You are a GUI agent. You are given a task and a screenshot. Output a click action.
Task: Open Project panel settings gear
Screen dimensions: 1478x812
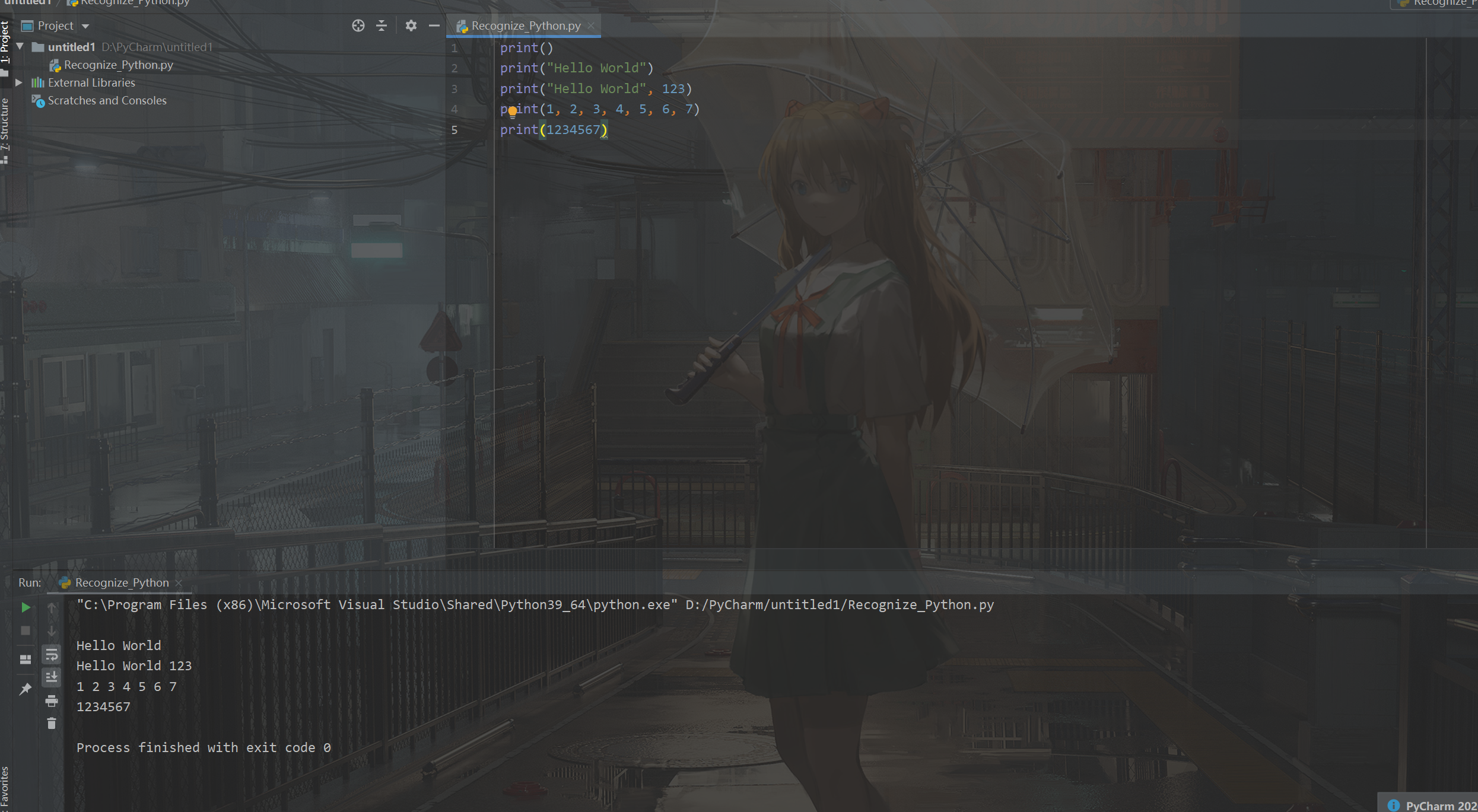pos(411,26)
